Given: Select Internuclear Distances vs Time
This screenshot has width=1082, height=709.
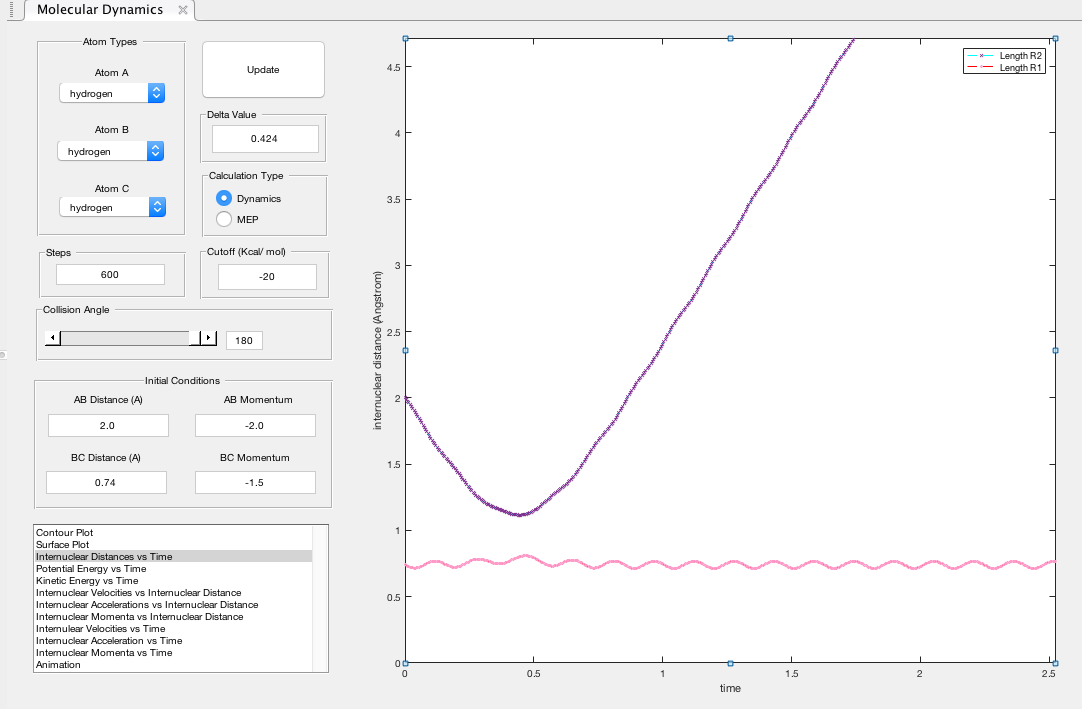Looking at the screenshot, I should coord(173,556).
